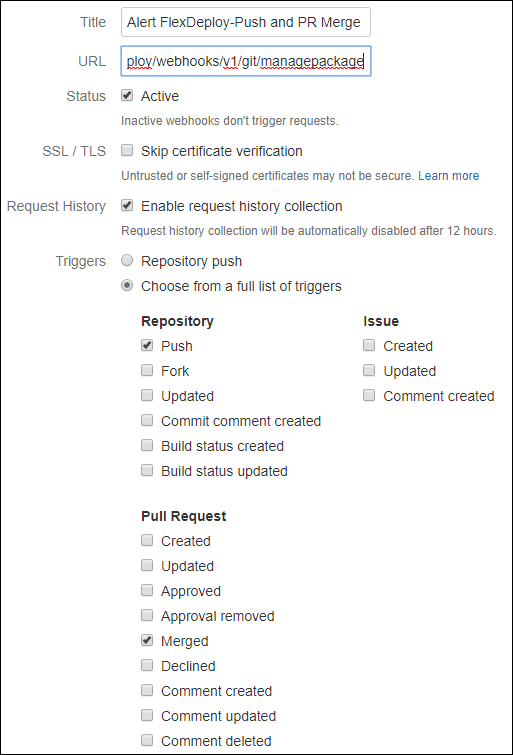Click the webhook Title input field
The image size is (513, 755).
click(246, 22)
